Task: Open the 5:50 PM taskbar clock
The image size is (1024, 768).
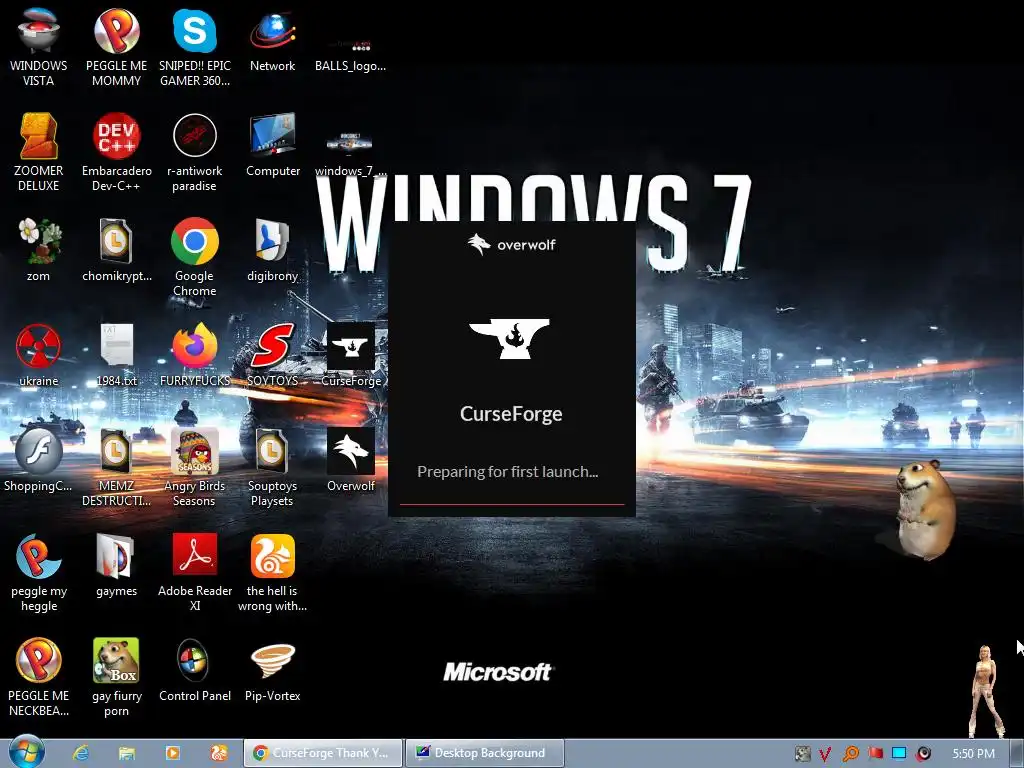Action: click(x=974, y=754)
